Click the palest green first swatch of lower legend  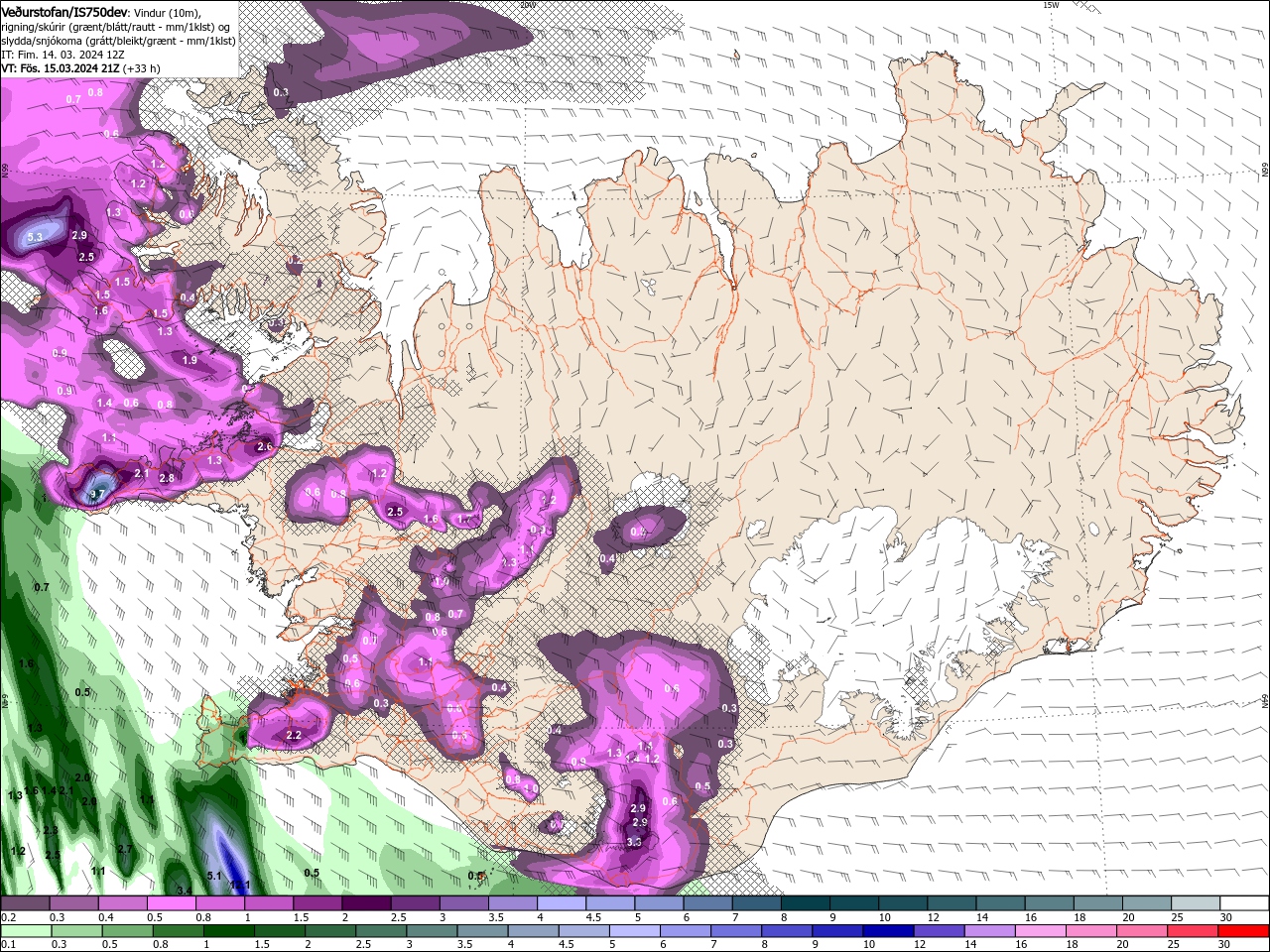(25, 931)
